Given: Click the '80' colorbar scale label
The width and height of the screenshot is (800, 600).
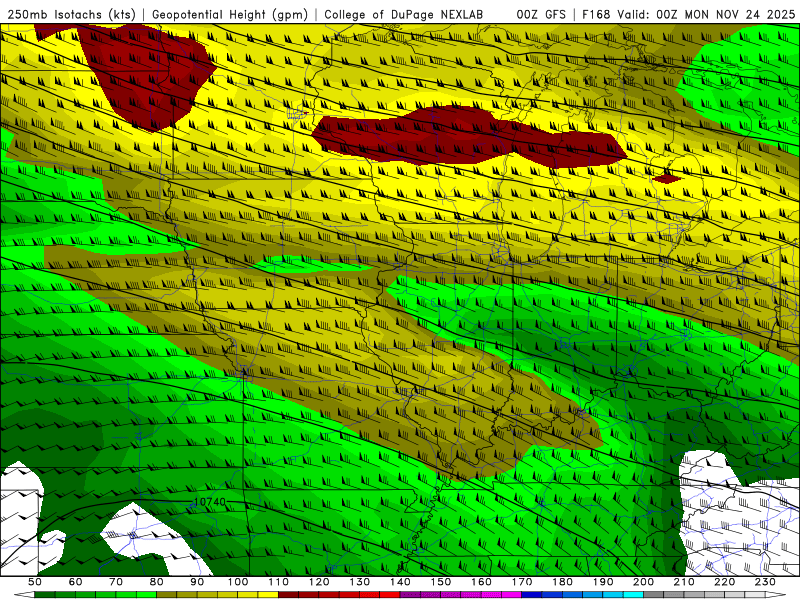Looking at the screenshot, I should [x=156, y=582].
